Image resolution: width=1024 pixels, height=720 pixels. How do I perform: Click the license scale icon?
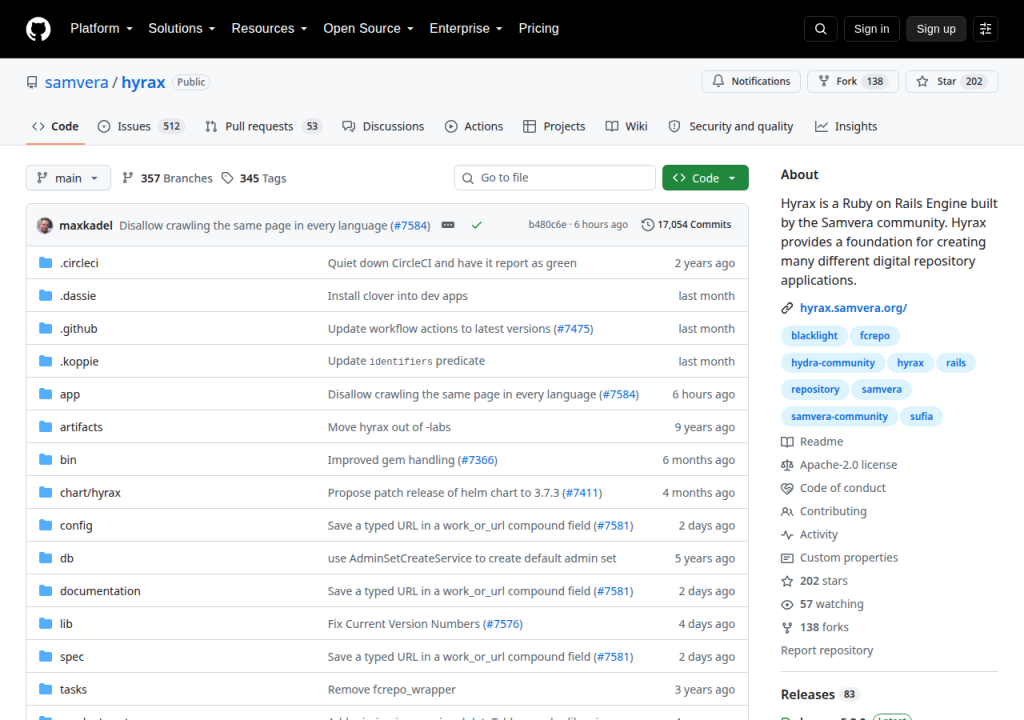click(787, 465)
